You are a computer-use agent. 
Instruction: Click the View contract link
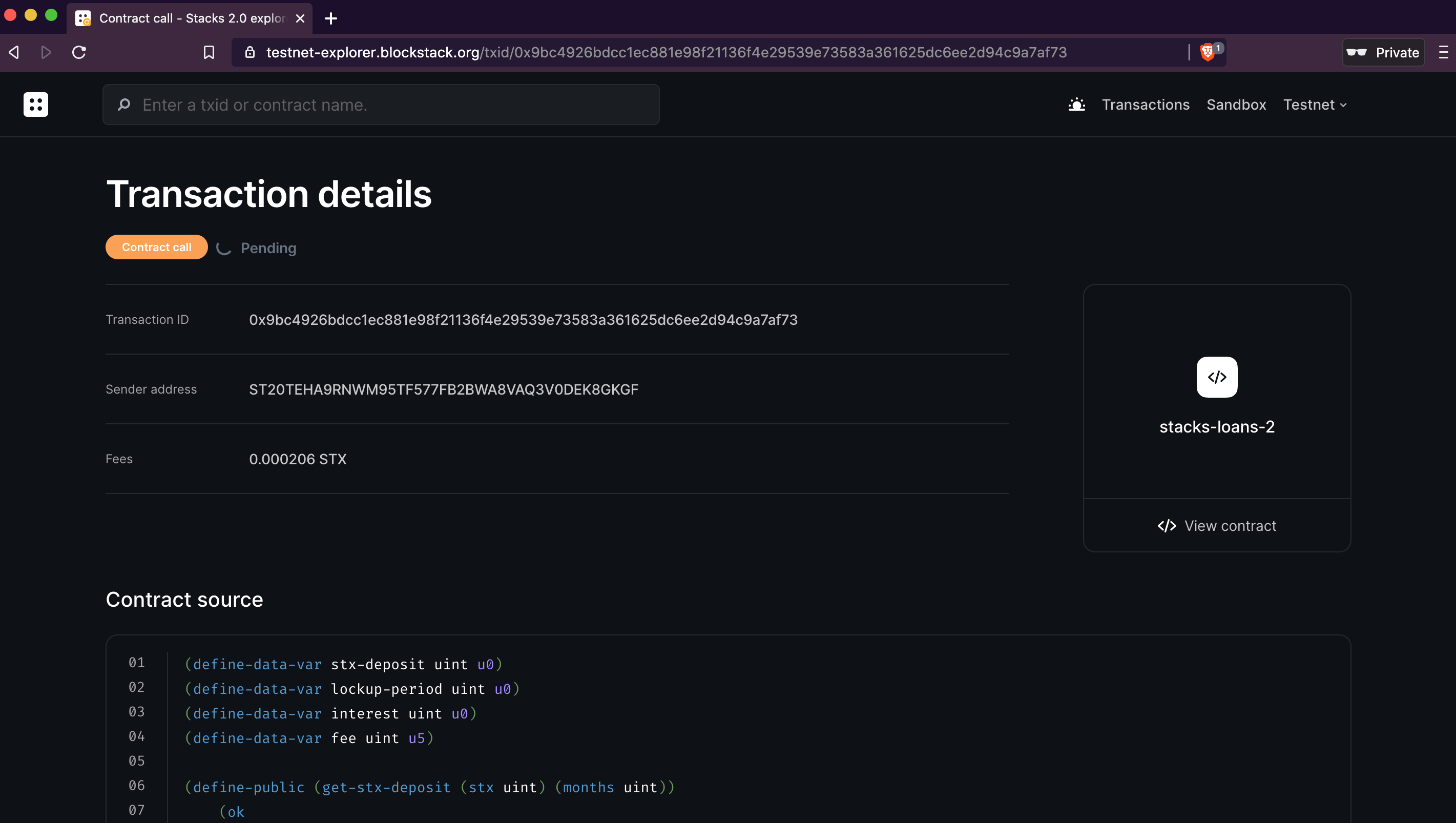coord(1216,526)
